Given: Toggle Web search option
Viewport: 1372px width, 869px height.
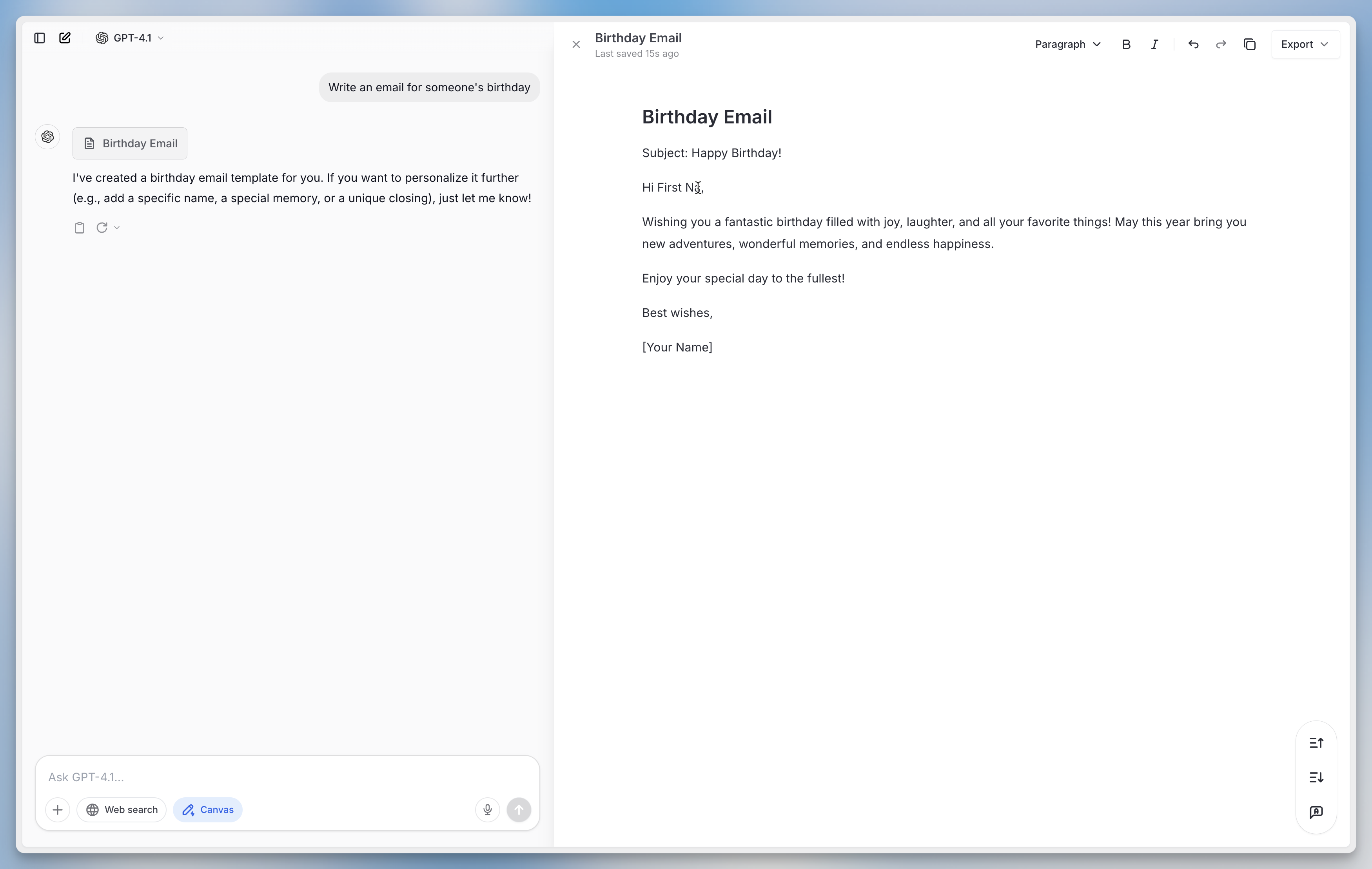Looking at the screenshot, I should tap(122, 810).
